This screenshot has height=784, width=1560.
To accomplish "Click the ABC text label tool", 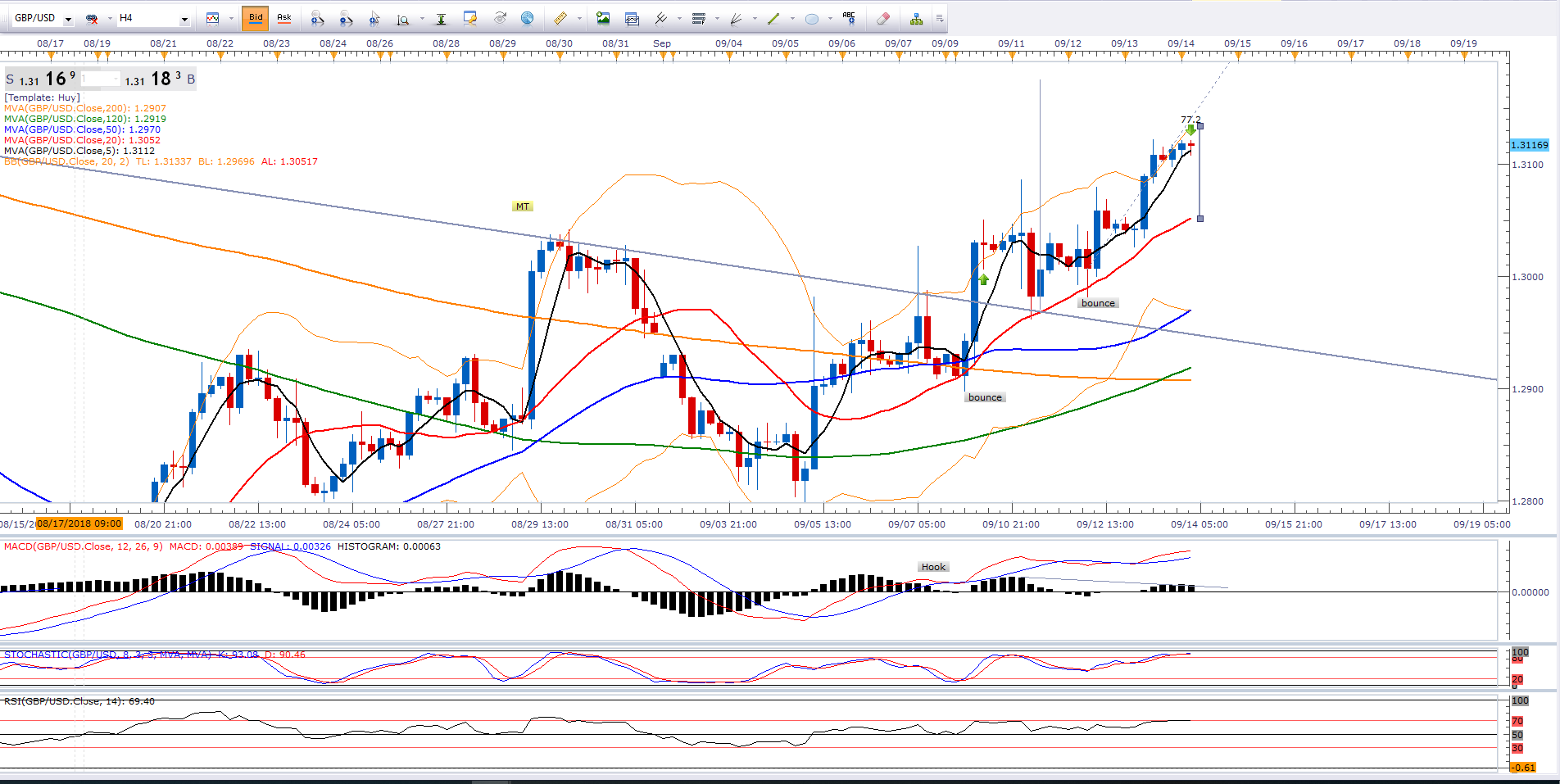I will (849, 18).
